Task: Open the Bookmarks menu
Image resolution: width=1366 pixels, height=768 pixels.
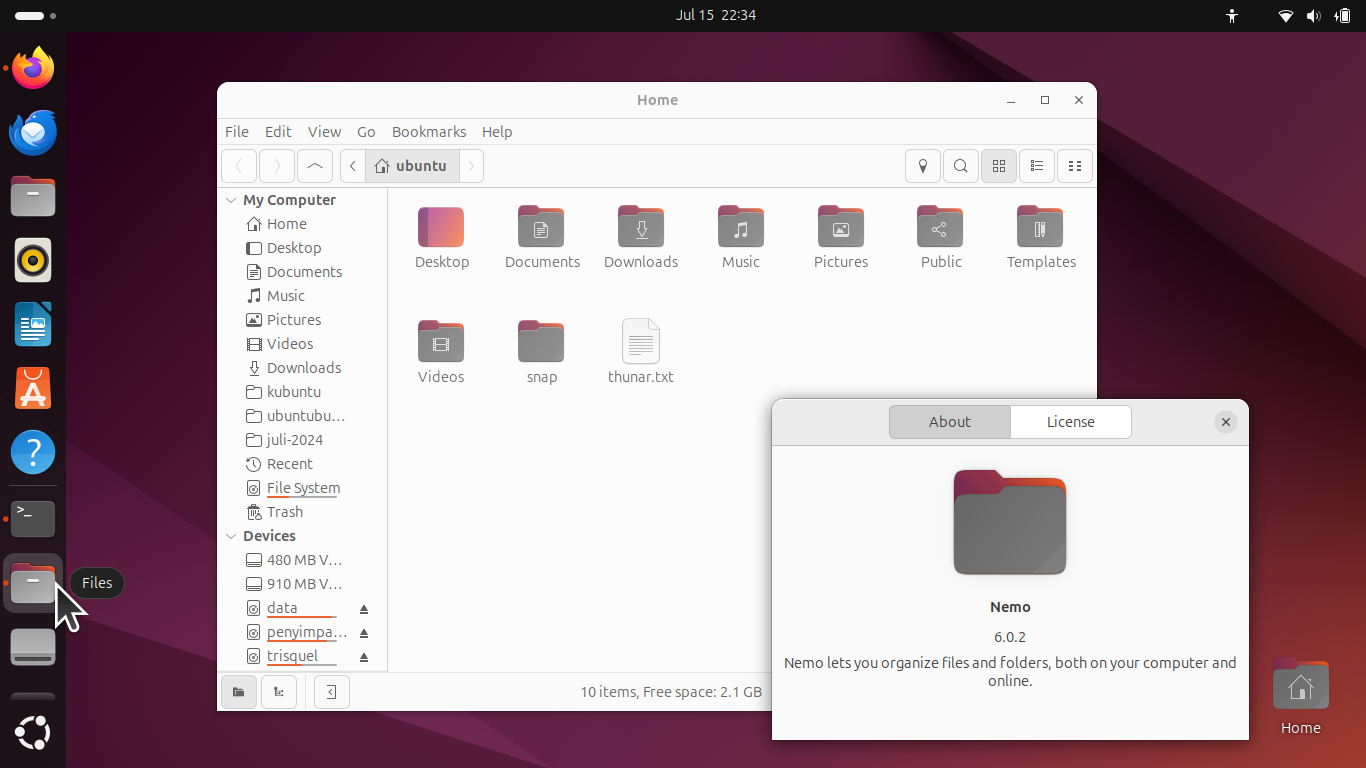Action: [428, 131]
